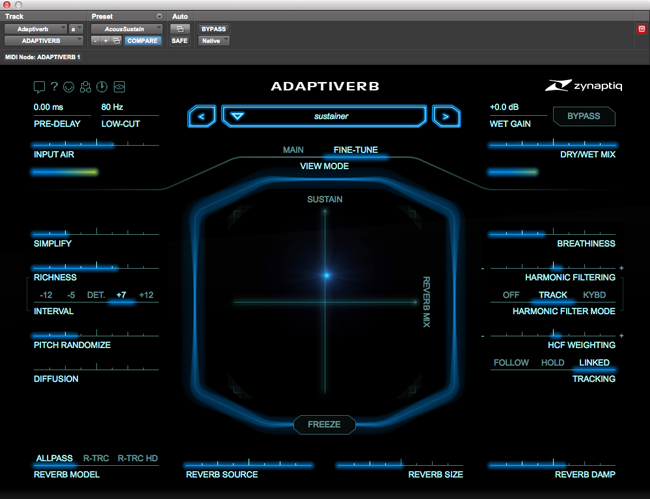Open Preset section circular menu arrow

(159, 16)
